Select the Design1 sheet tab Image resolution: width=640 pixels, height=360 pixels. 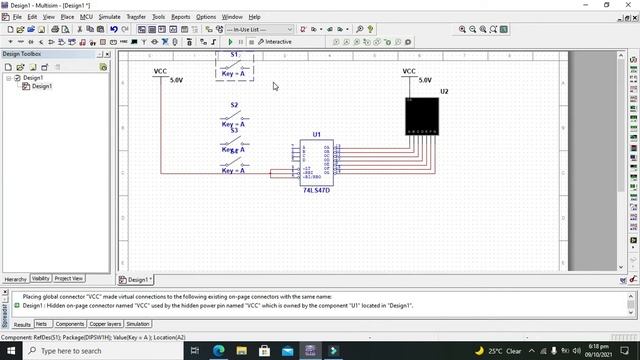tap(136, 280)
